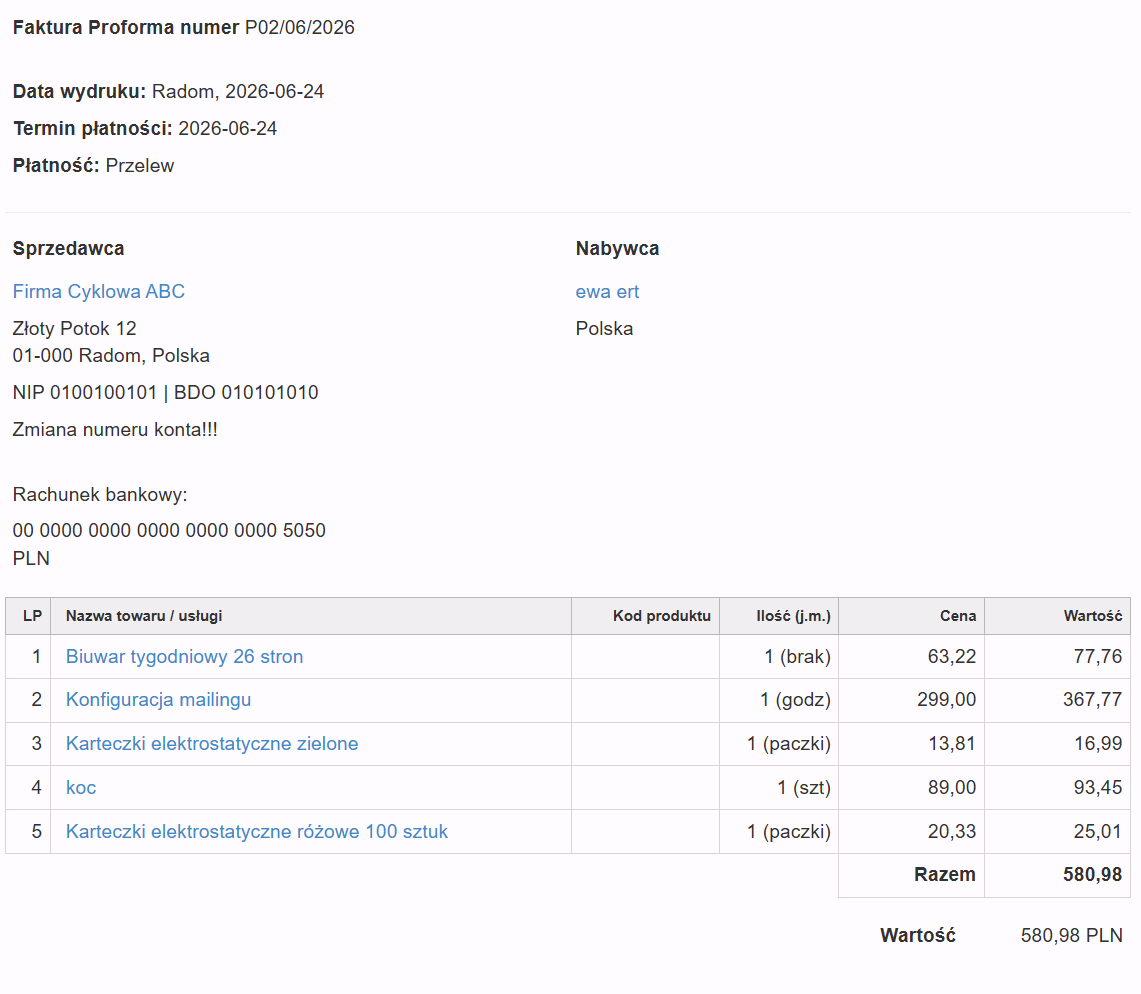Select the bank account number ending 5050
The height and width of the screenshot is (994, 1141).
(x=169, y=530)
